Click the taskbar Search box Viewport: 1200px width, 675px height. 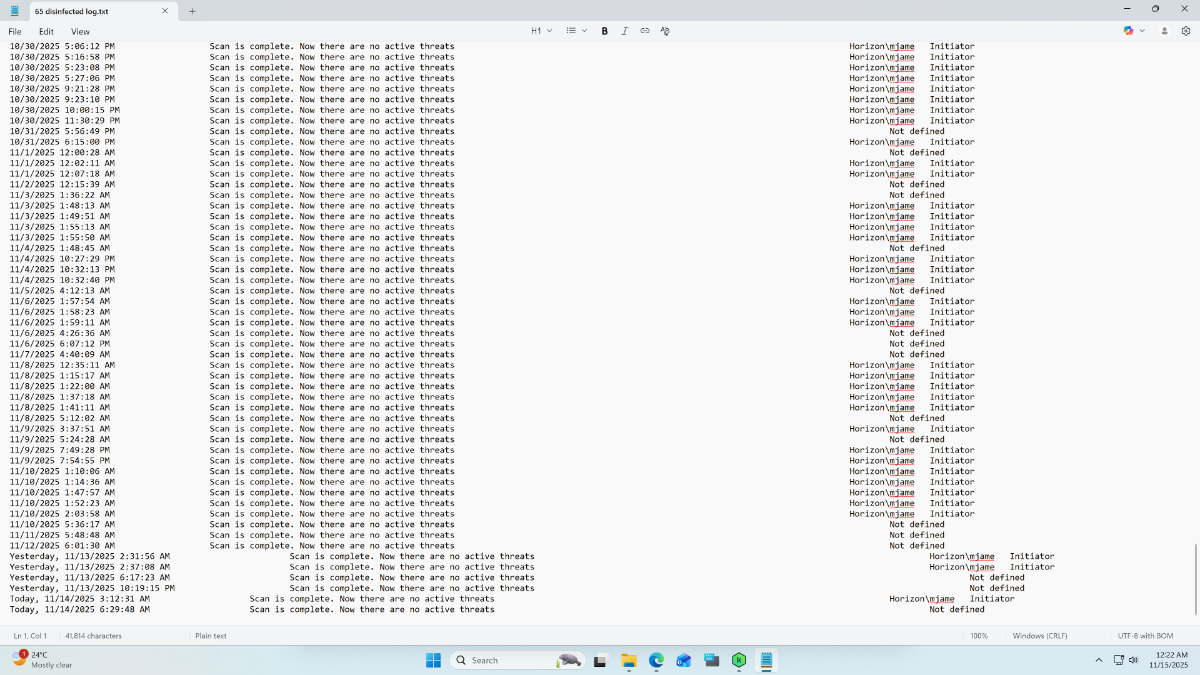point(500,660)
